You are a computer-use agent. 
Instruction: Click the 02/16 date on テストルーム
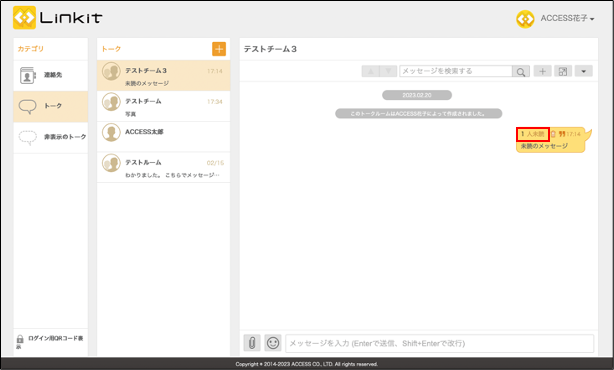(215, 163)
